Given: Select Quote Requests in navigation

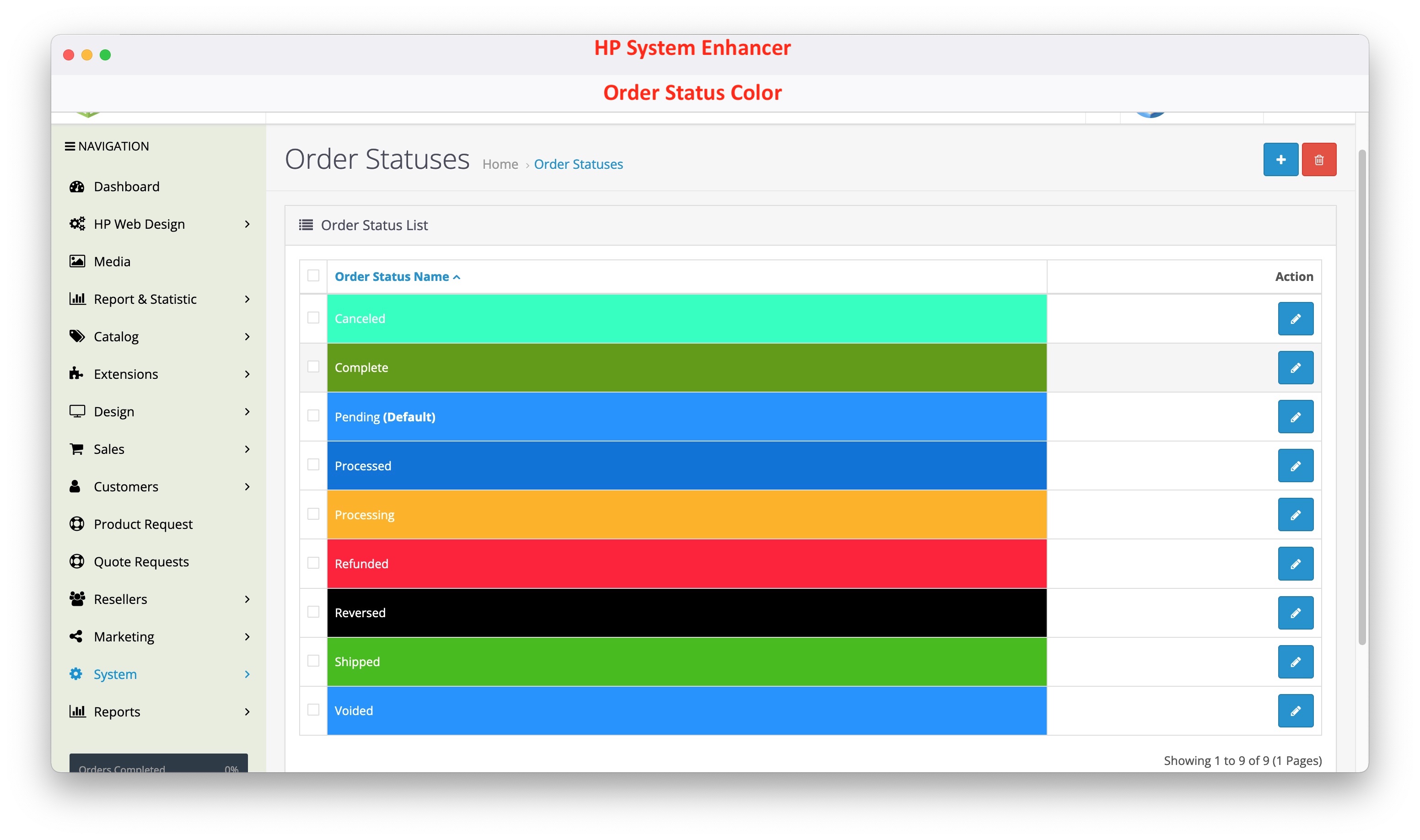Looking at the screenshot, I should click(141, 561).
